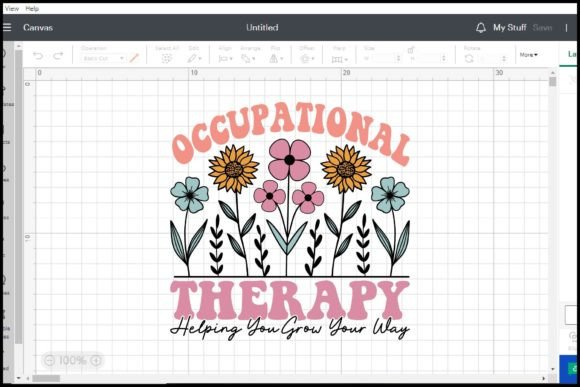580x387 pixels.
Task: Open the Edit tool dropdown
Action: tap(194, 58)
